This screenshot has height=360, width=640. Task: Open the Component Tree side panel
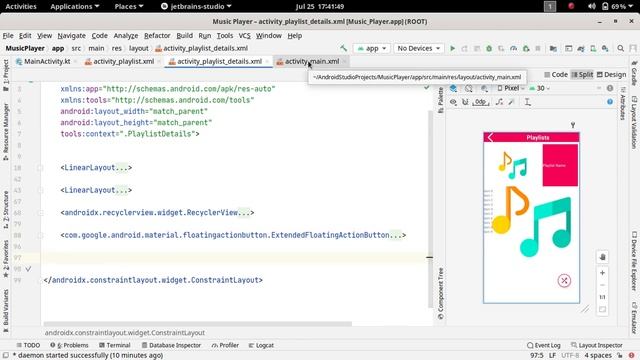point(441,293)
